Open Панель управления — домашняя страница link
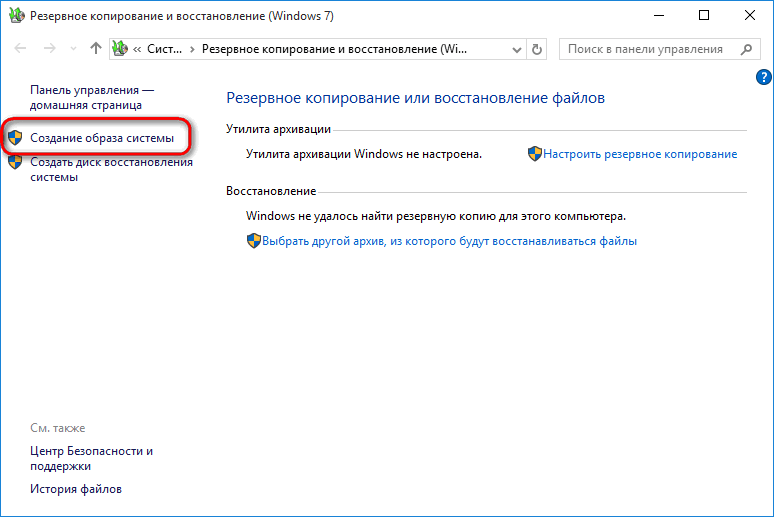The width and height of the screenshot is (774, 517). [x=92, y=97]
